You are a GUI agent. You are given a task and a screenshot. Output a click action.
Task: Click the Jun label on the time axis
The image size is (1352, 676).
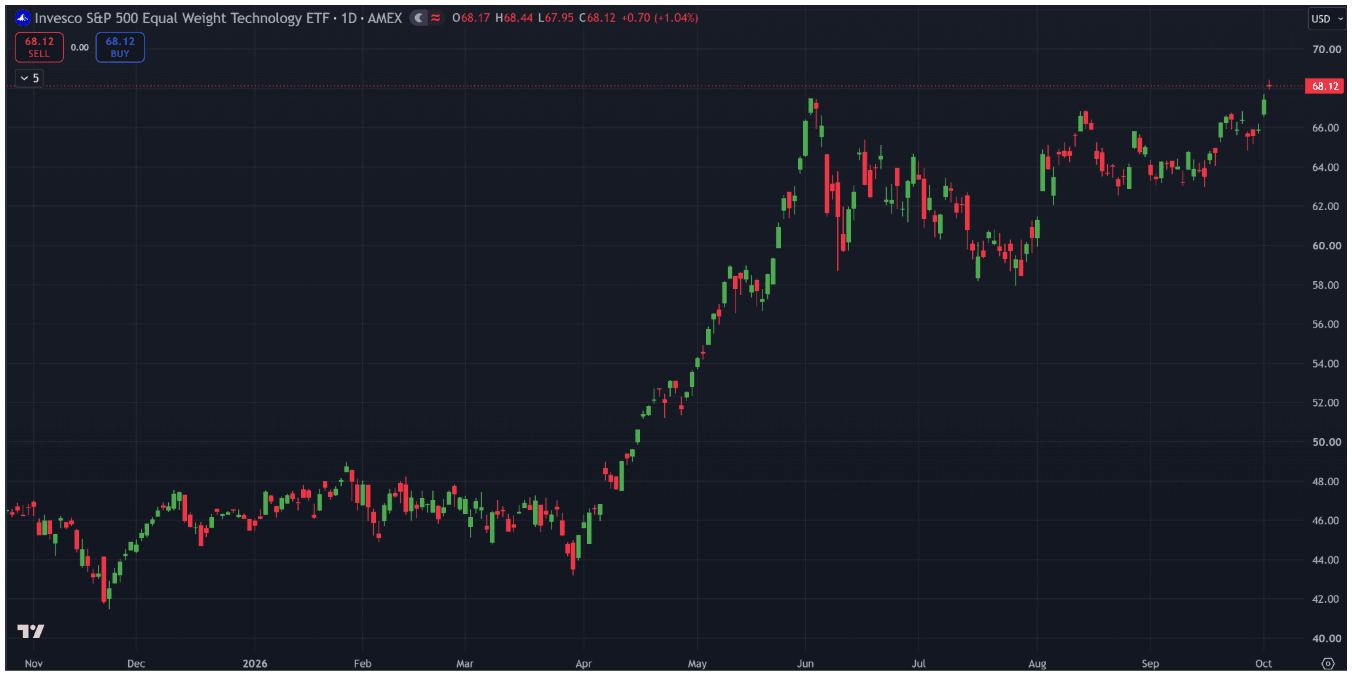pyautogui.click(x=805, y=663)
